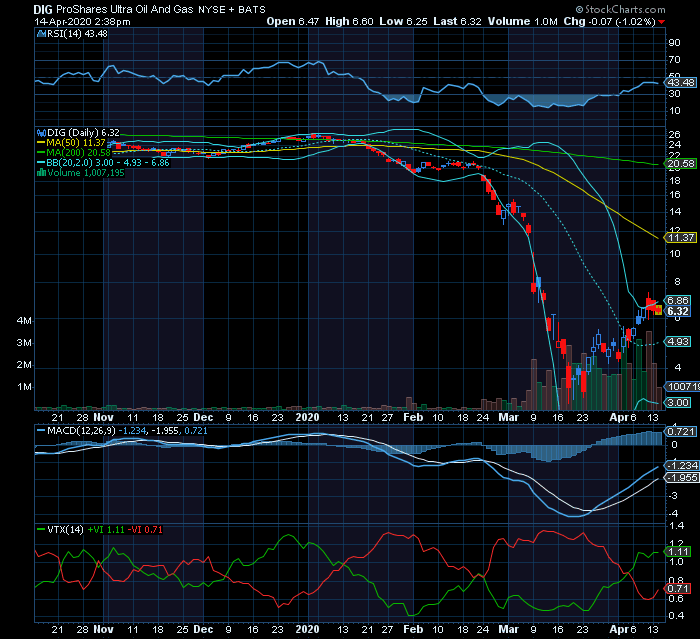Click the yellow 11.37 price tag on axis
The width and height of the screenshot is (700, 639).
681,238
